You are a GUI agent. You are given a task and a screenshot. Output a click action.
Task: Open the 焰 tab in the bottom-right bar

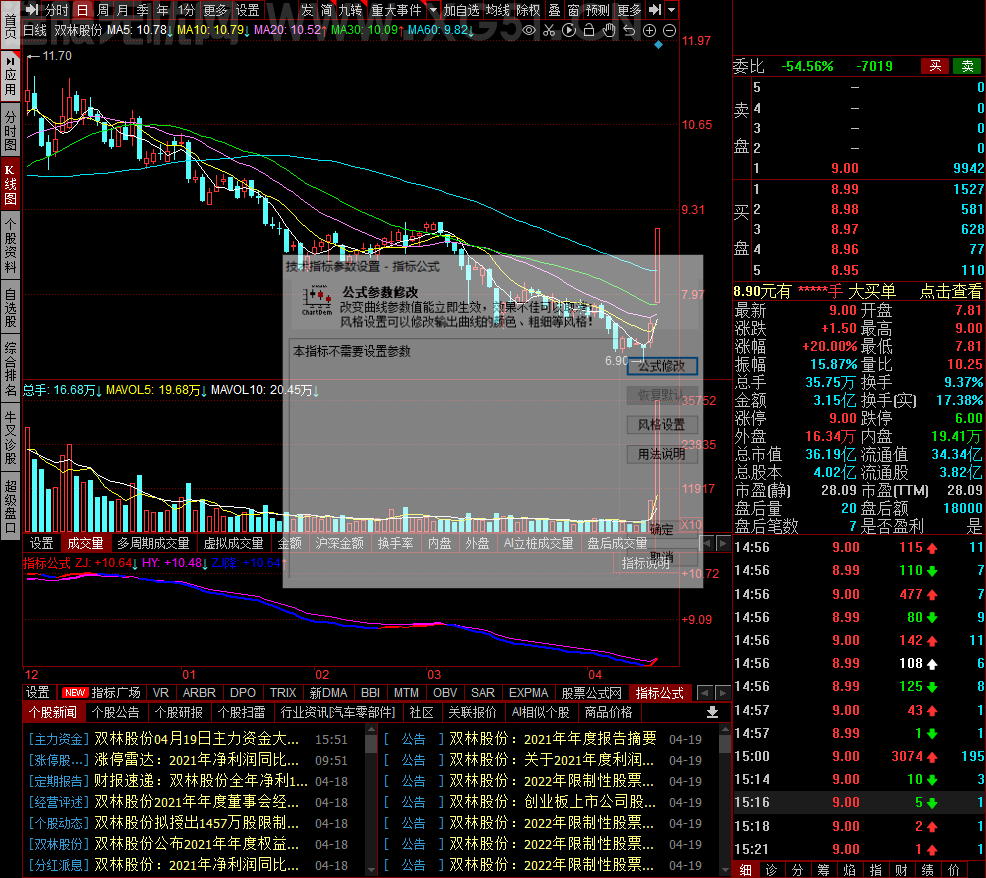850,870
